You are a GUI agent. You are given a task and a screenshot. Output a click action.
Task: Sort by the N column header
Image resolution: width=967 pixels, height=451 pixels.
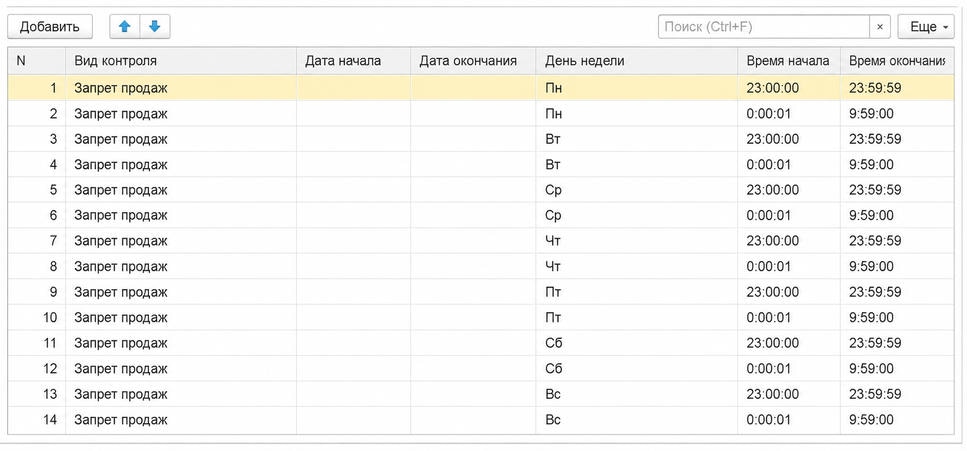point(36,61)
